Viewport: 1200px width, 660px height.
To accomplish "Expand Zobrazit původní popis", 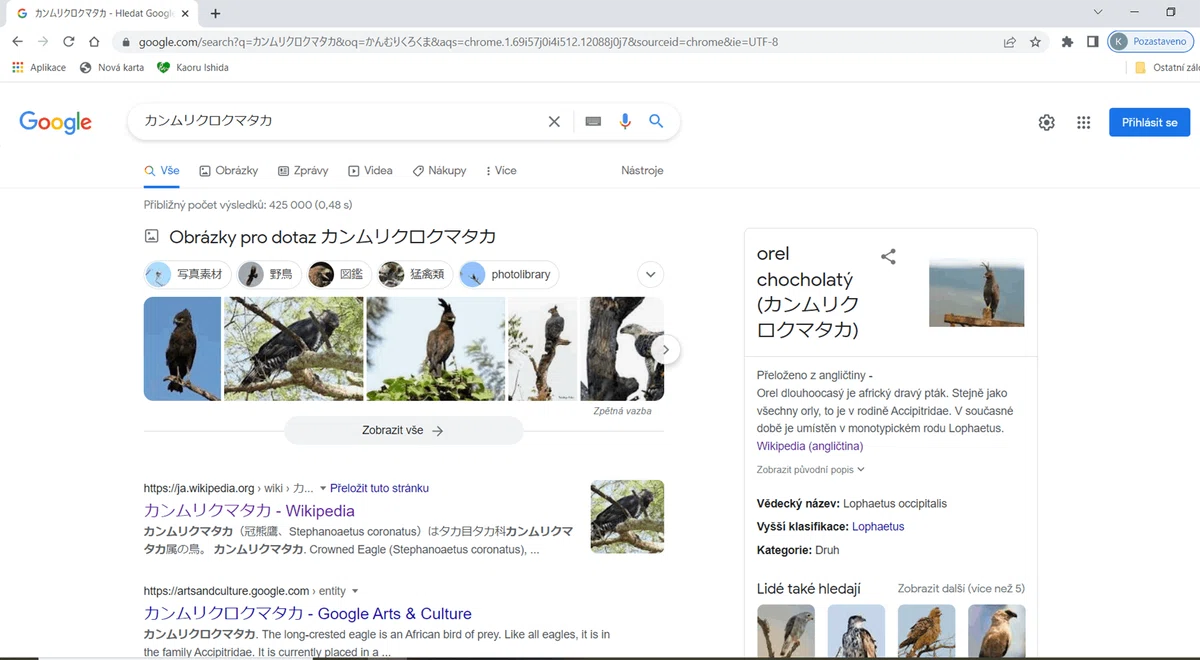I will (811, 469).
